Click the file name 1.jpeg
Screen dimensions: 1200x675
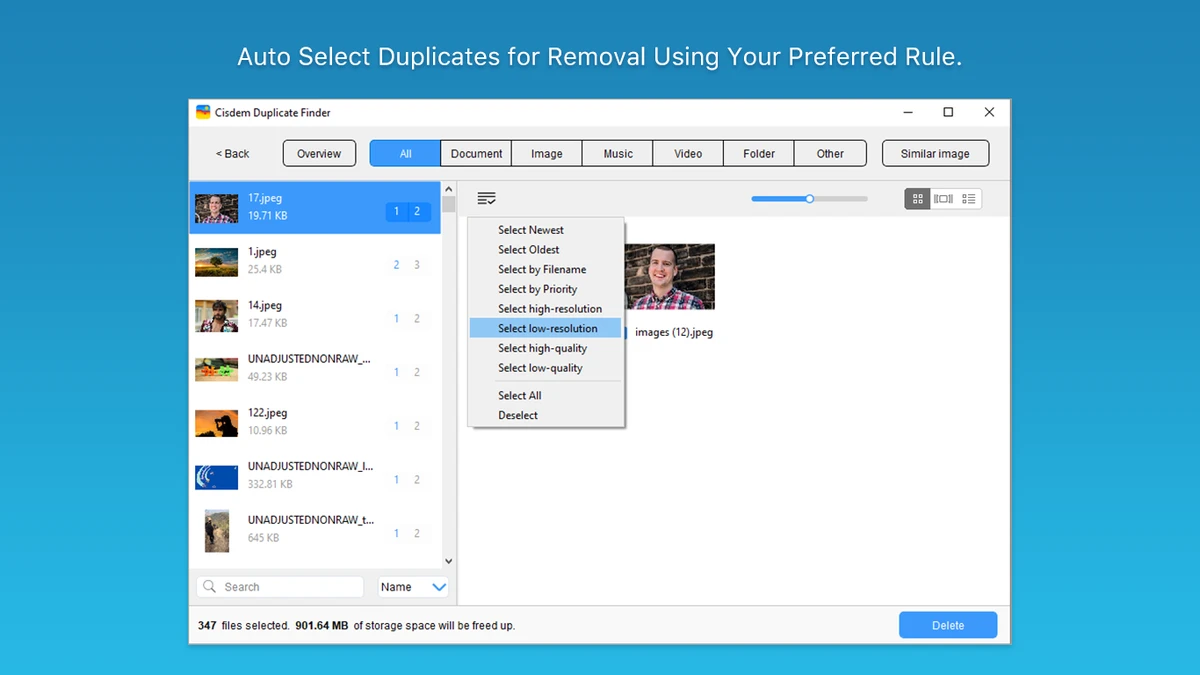(x=262, y=252)
